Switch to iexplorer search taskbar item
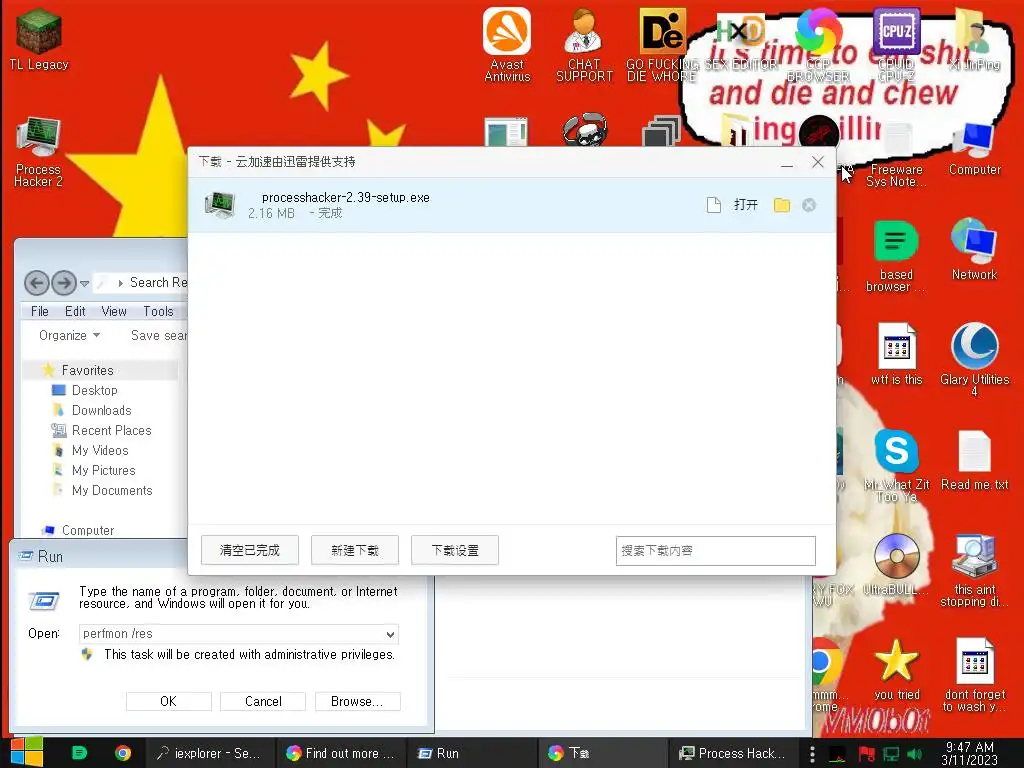Screen dimensions: 1024x768 (x=208, y=753)
